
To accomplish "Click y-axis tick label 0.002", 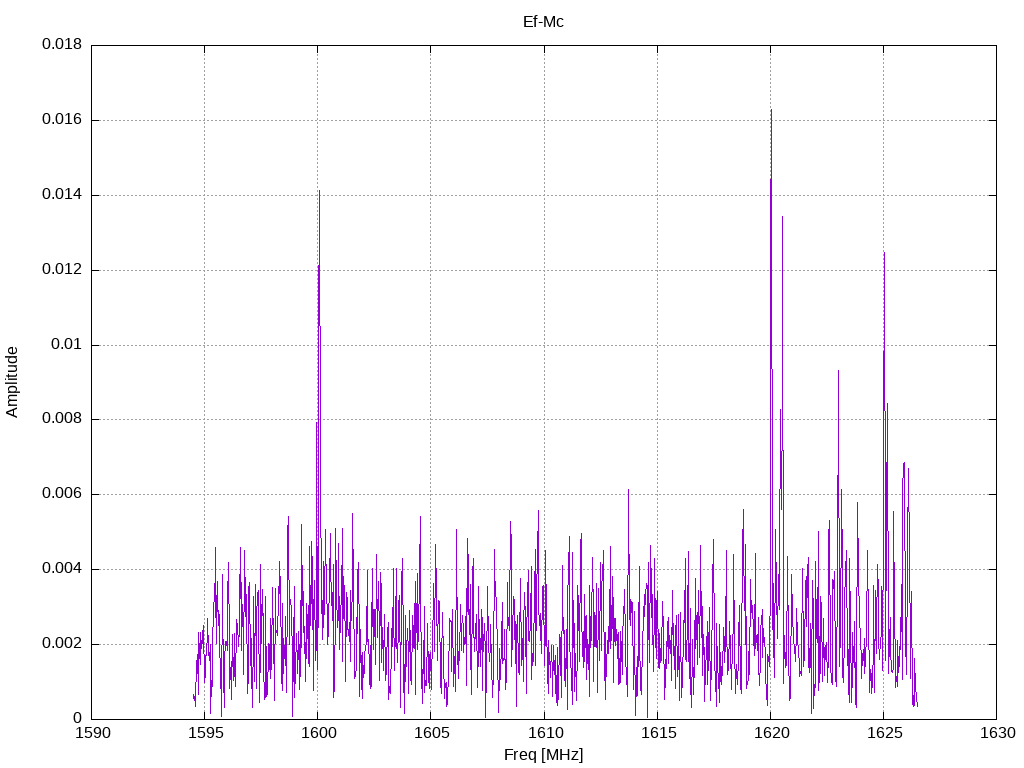I will 62,643.
